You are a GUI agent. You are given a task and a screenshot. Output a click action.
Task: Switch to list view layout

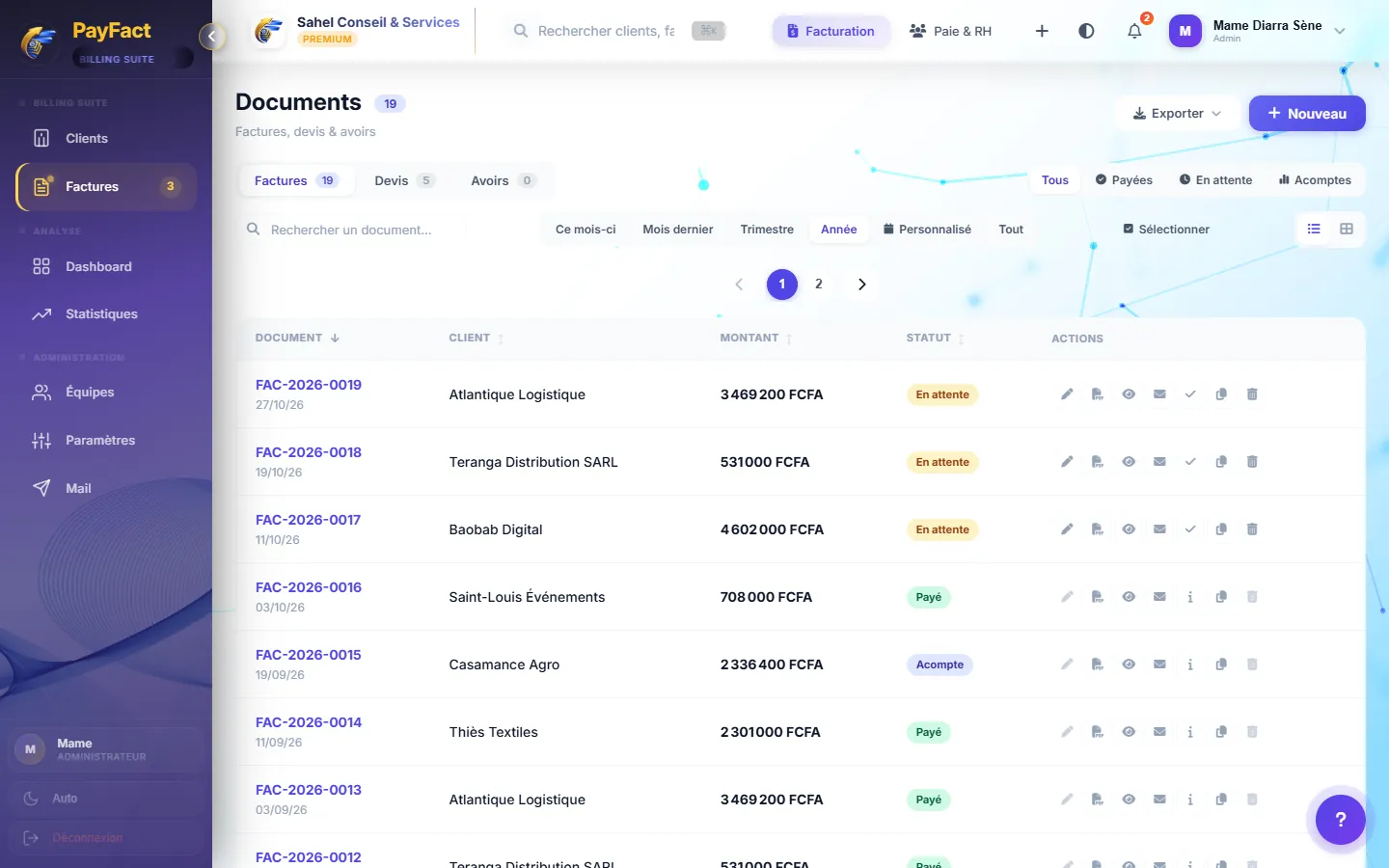pos(1314,229)
